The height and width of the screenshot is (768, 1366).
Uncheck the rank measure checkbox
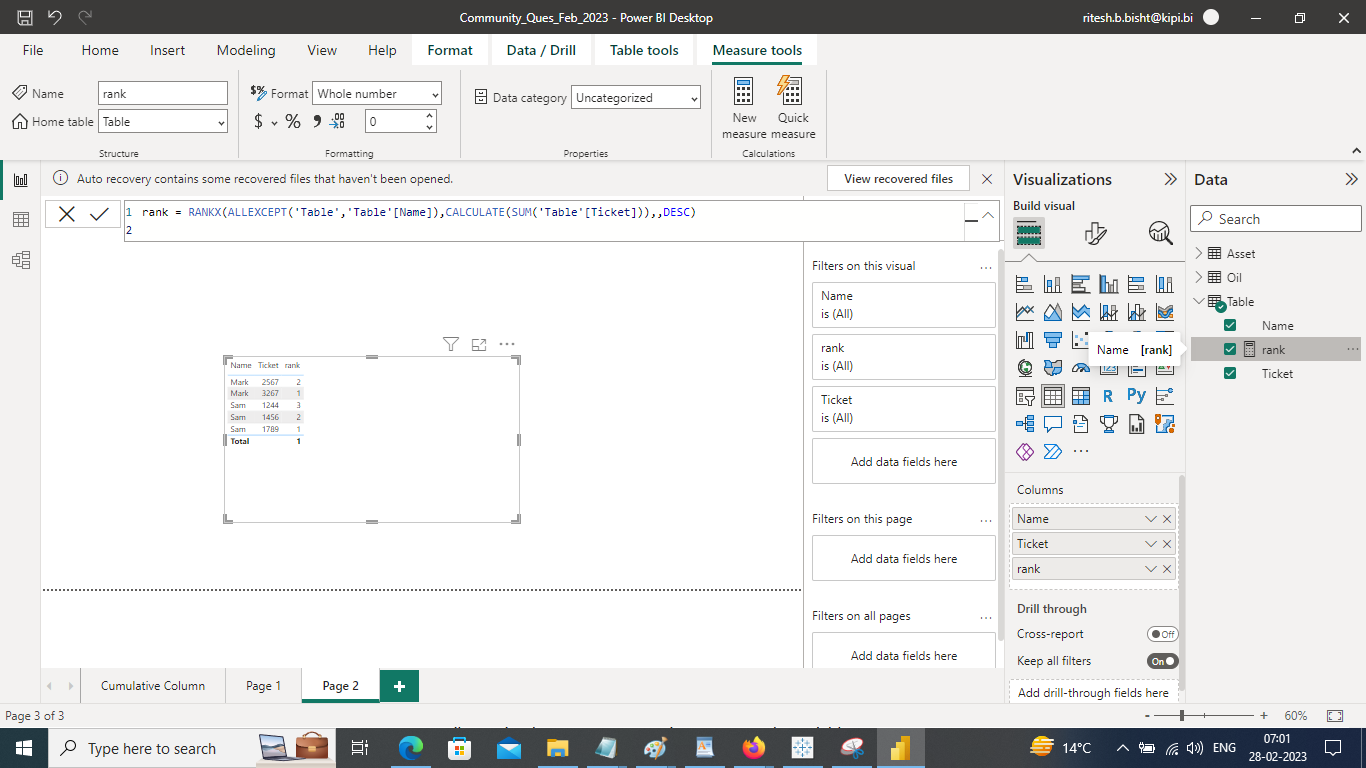pyautogui.click(x=1230, y=350)
